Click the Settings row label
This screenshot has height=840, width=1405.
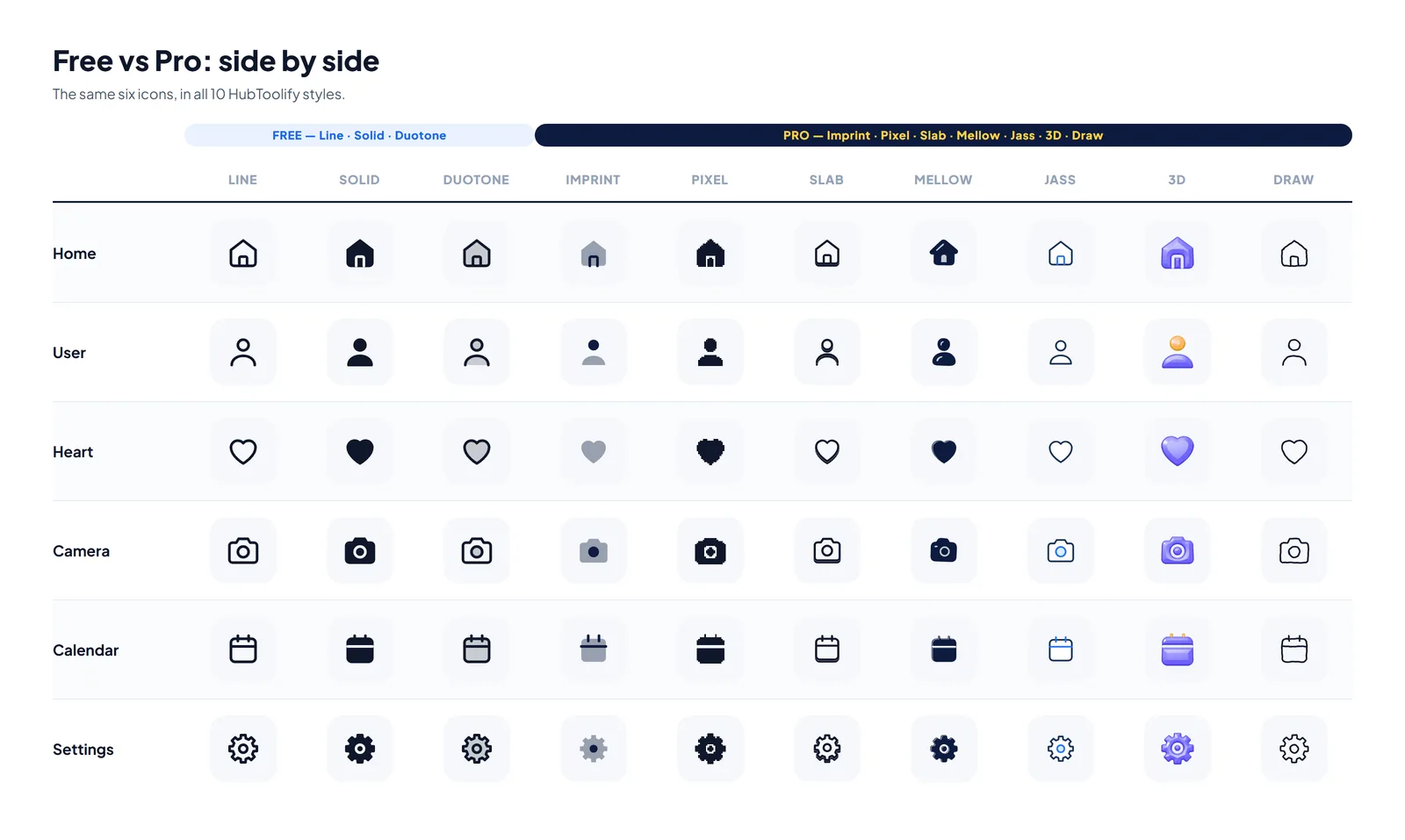click(x=83, y=750)
